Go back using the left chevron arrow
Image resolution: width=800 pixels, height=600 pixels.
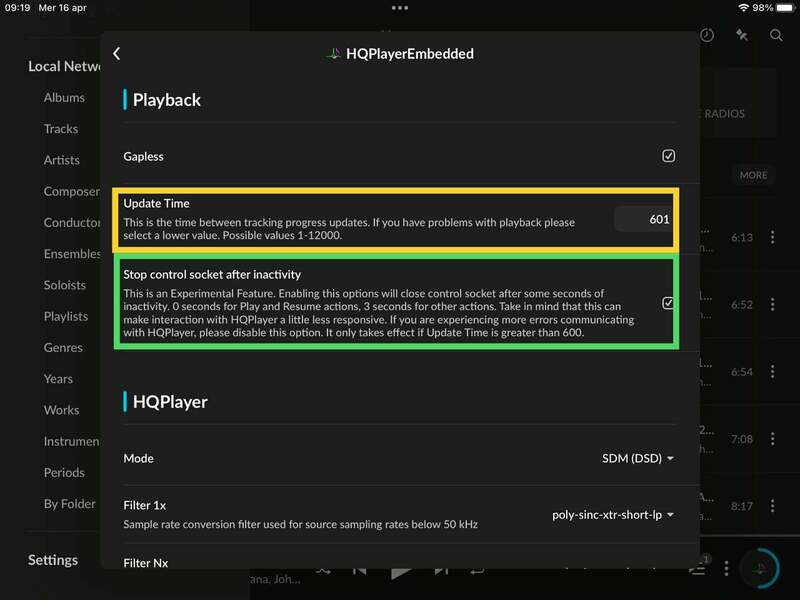pyautogui.click(x=117, y=54)
